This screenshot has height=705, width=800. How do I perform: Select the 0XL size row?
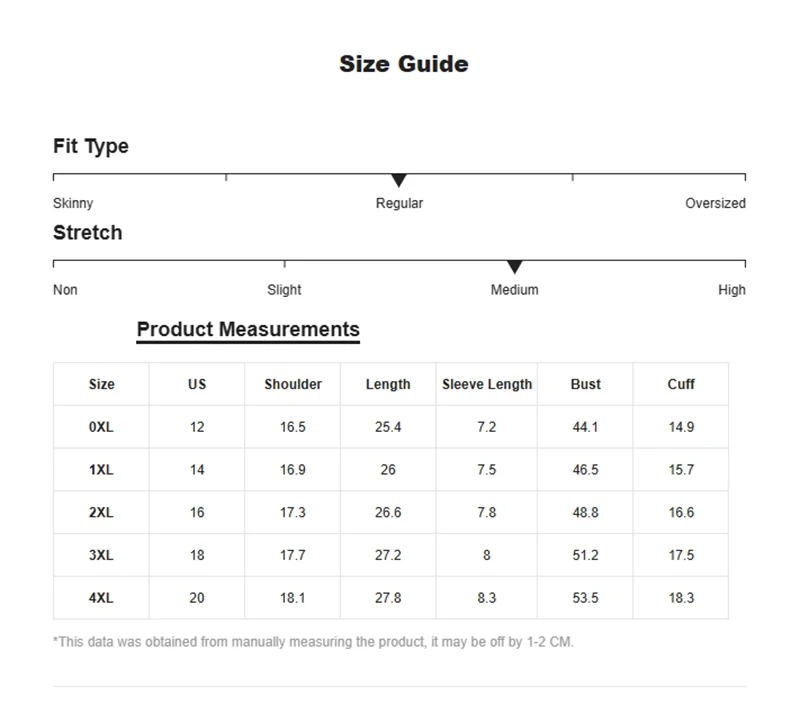pyautogui.click(x=101, y=427)
